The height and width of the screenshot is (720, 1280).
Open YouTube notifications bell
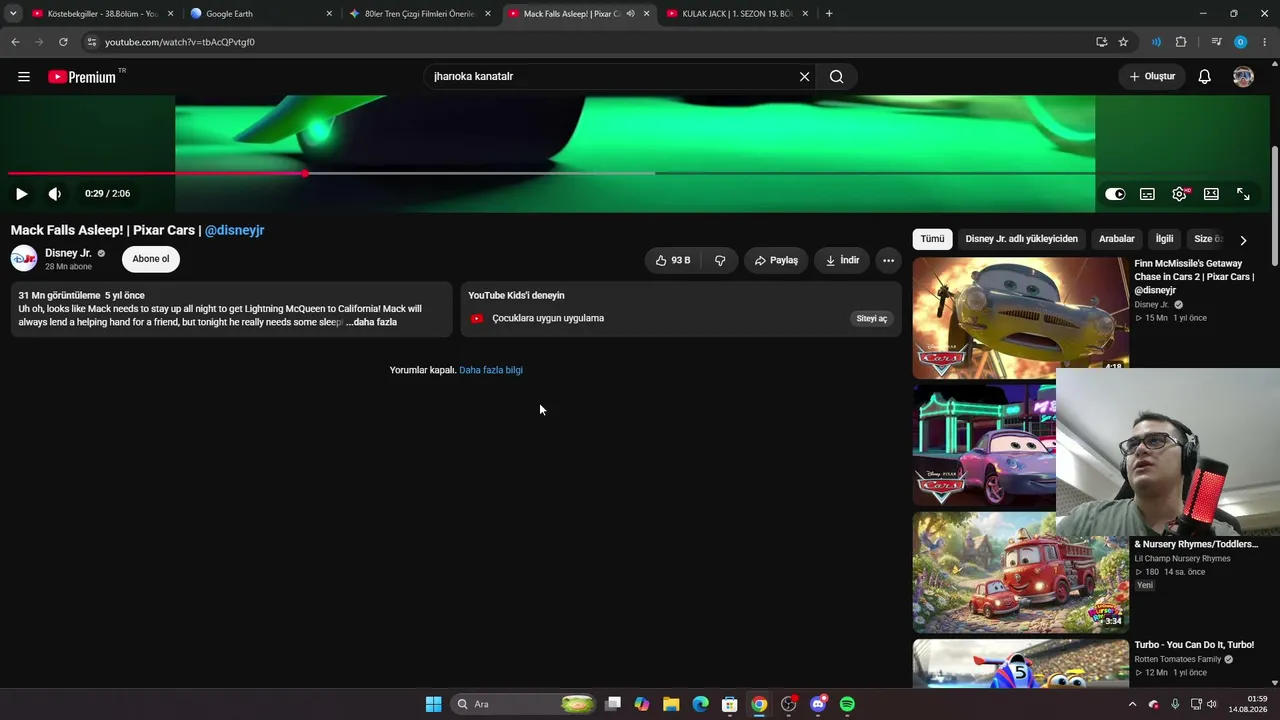coord(1205,77)
